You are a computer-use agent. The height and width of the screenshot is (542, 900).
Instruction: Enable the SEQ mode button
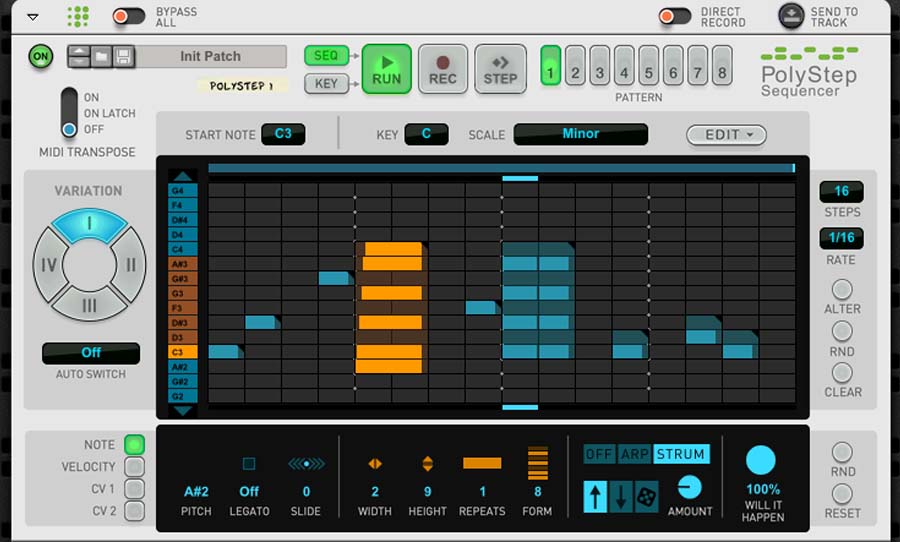point(326,56)
